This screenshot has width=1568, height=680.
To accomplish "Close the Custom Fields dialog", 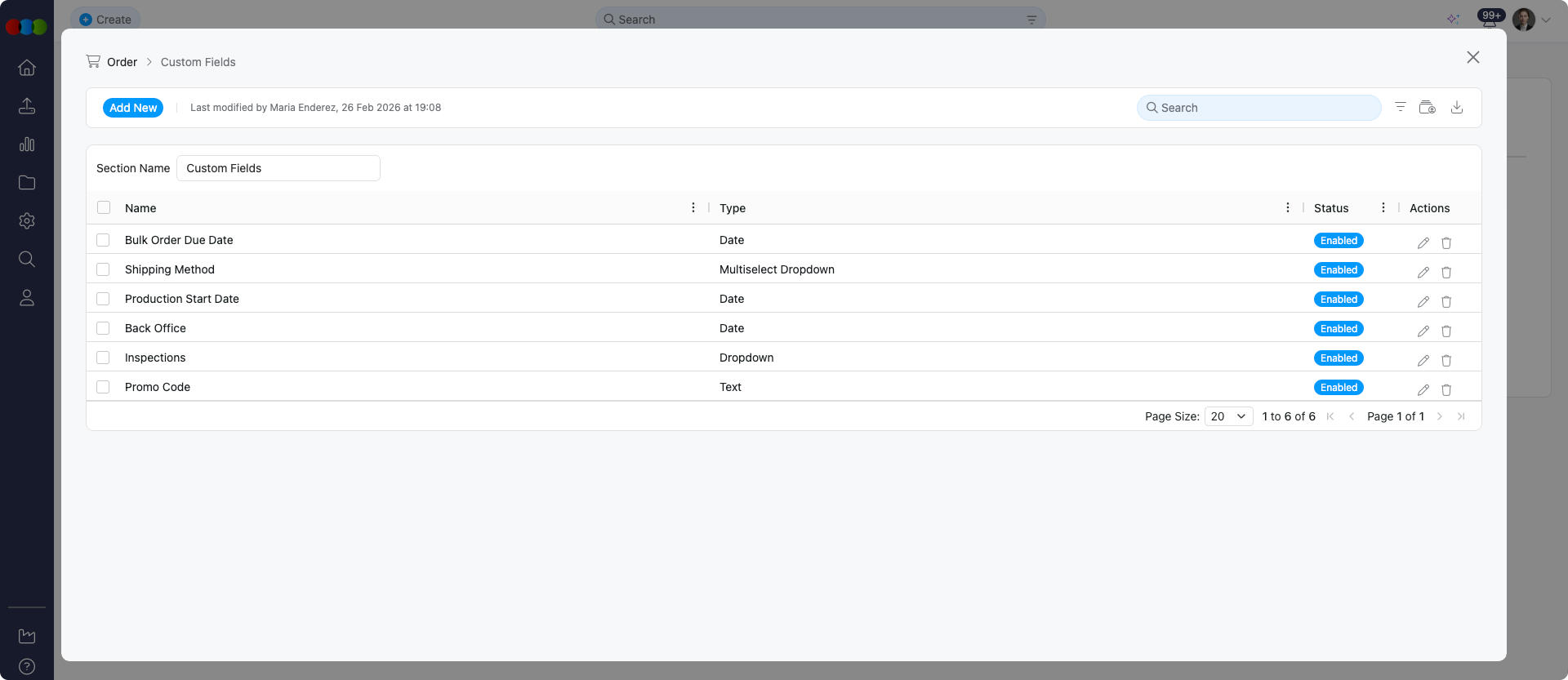I will [1473, 57].
